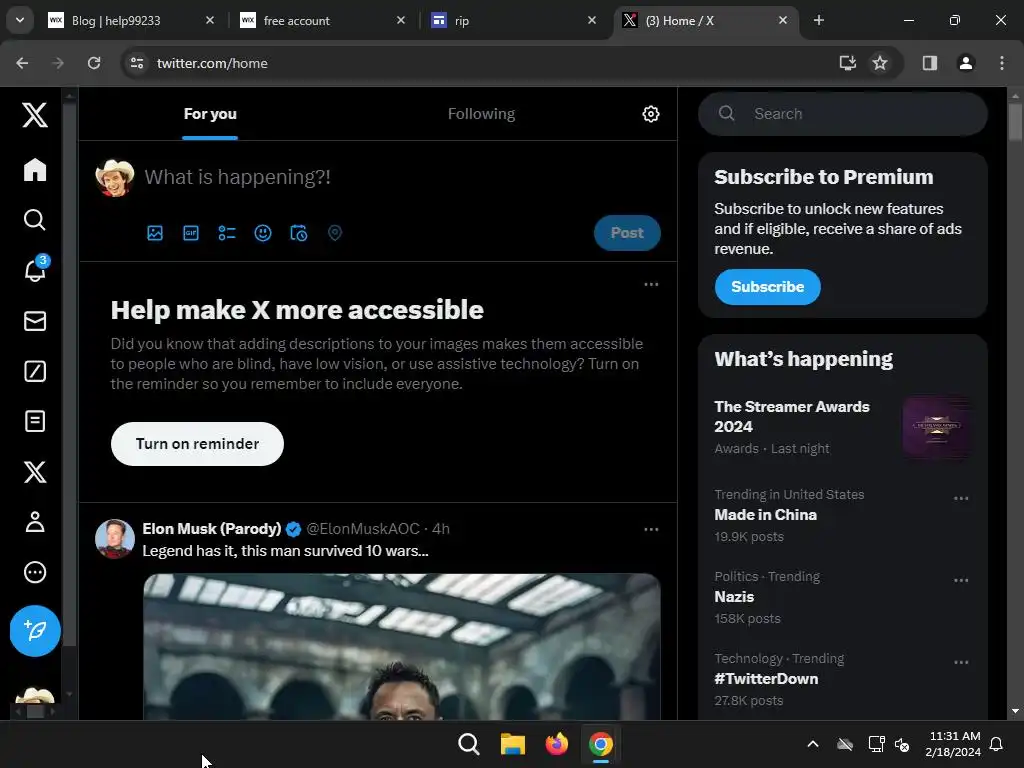Open emoji picker in composer
Viewport: 1024px width, 768px height.
(263, 233)
